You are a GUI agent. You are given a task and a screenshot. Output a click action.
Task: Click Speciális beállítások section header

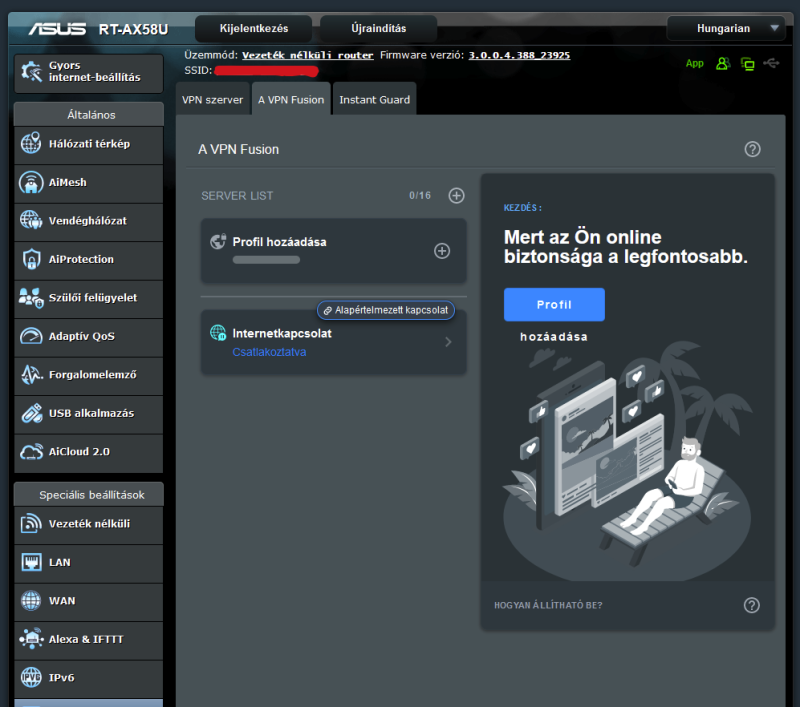point(89,495)
